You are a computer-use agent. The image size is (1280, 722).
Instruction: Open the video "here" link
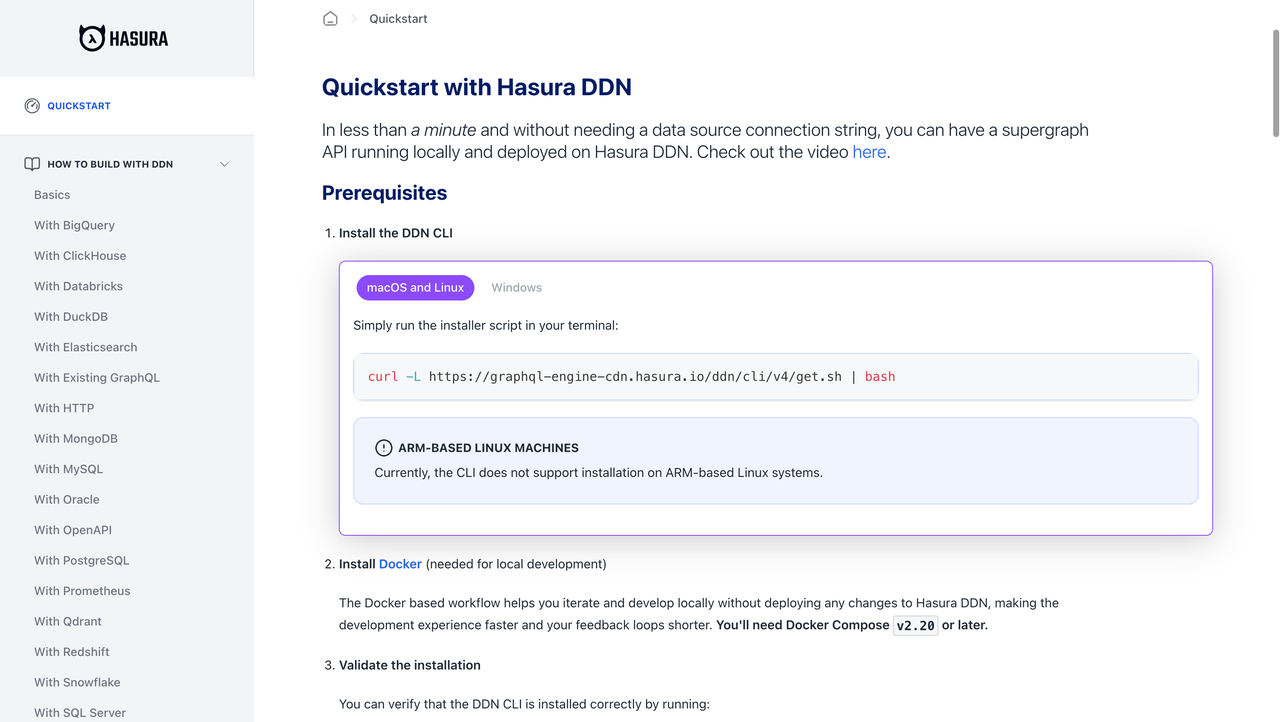click(869, 152)
